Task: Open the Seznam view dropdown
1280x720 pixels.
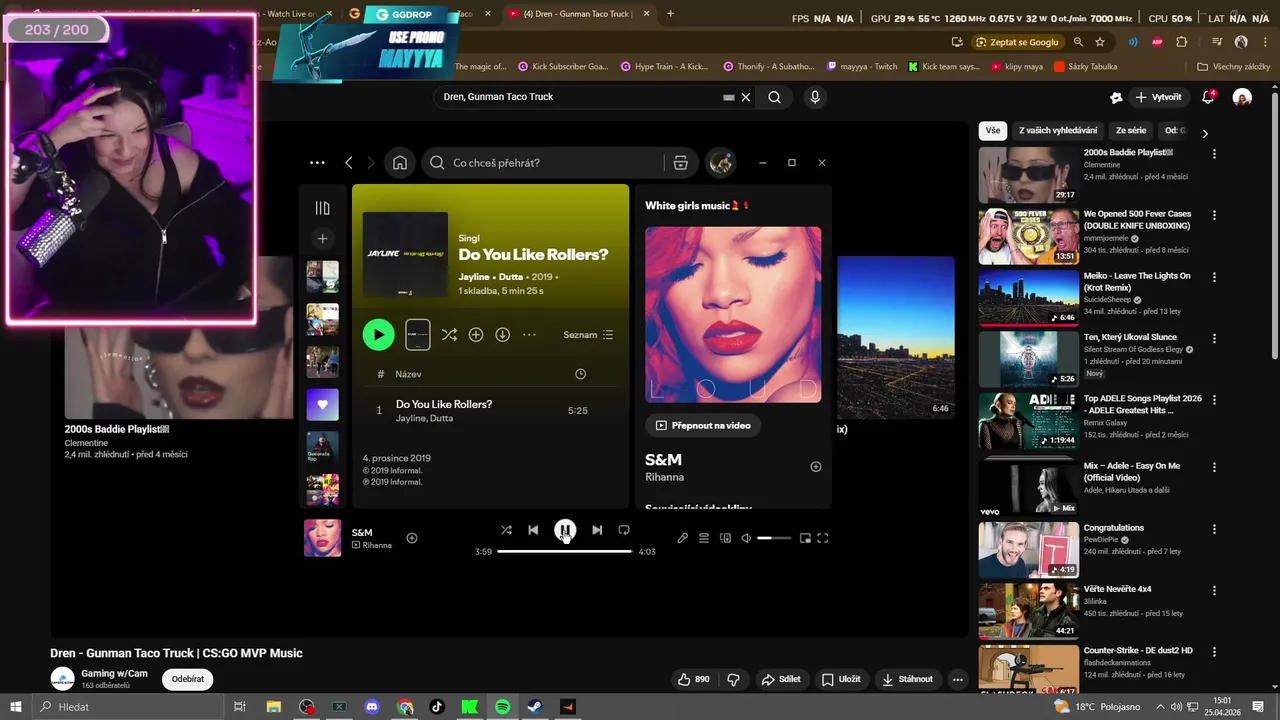Action: 588,335
